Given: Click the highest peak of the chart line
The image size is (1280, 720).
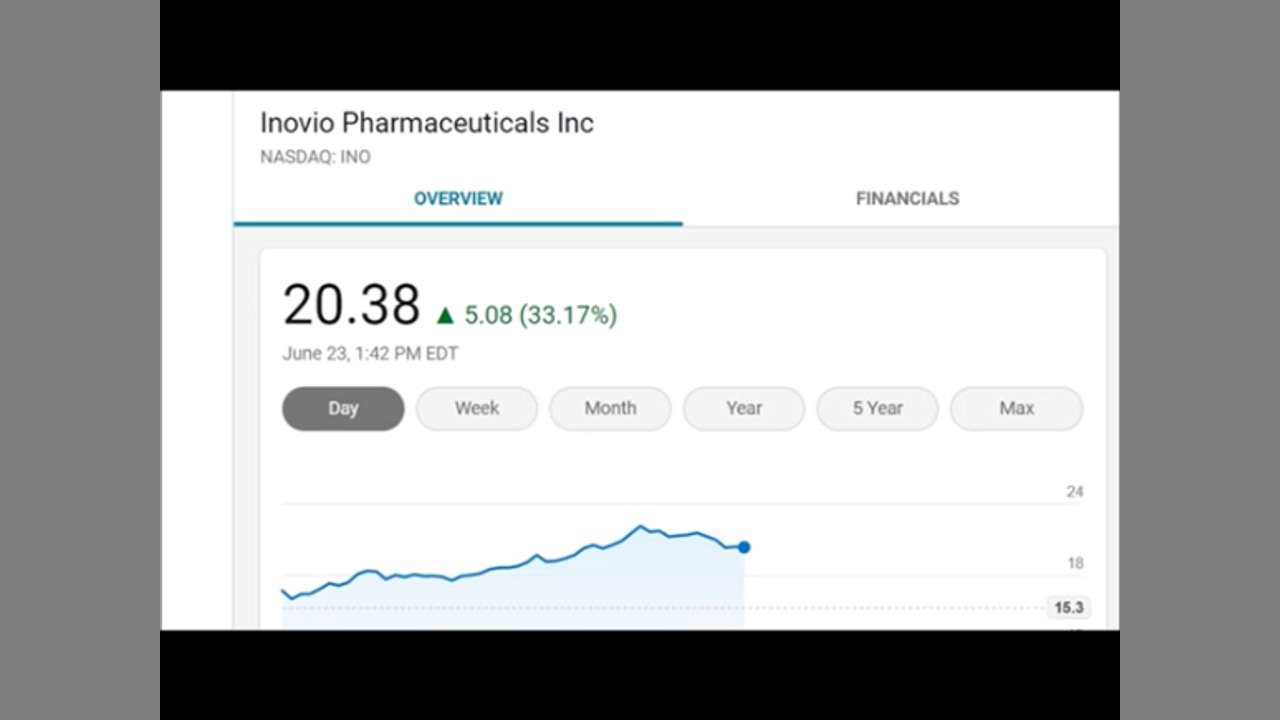Looking at the screenshot, I should pyautogui.click(x=641, y=526).
